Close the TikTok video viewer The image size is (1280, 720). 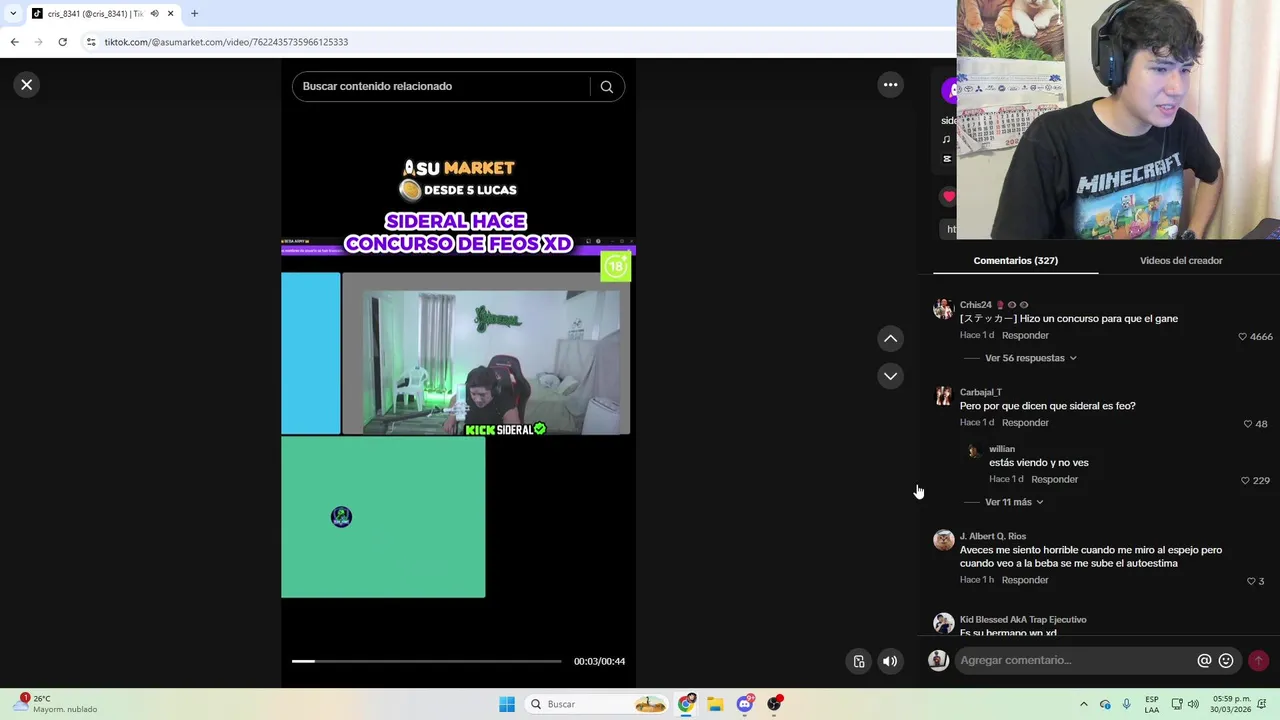[27, 85]
